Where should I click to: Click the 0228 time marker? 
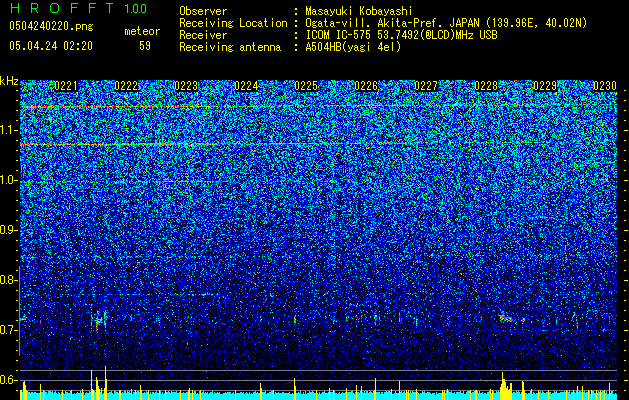486,86
